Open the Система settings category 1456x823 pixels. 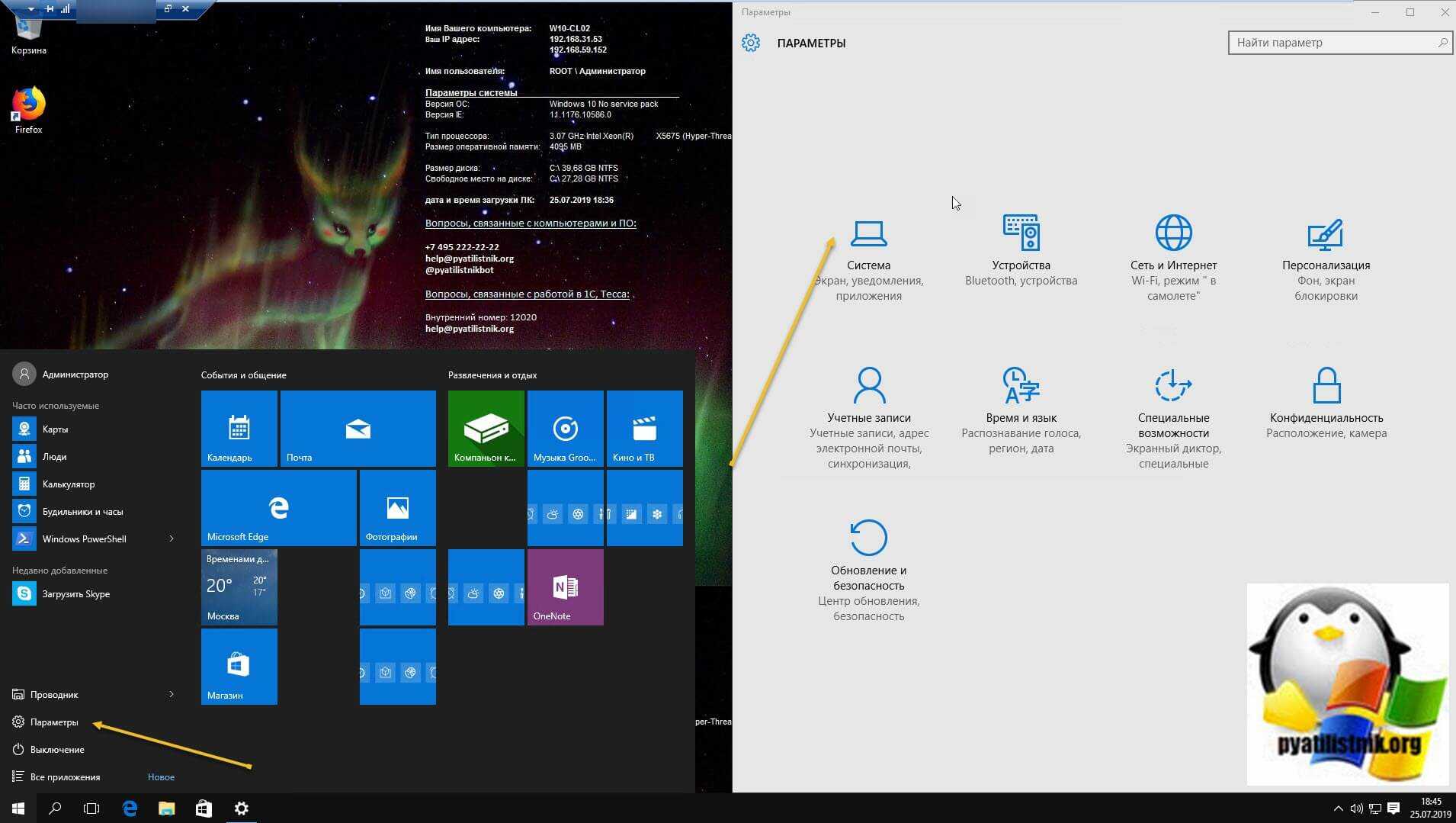pyautogui.click(x=868, y=259)
